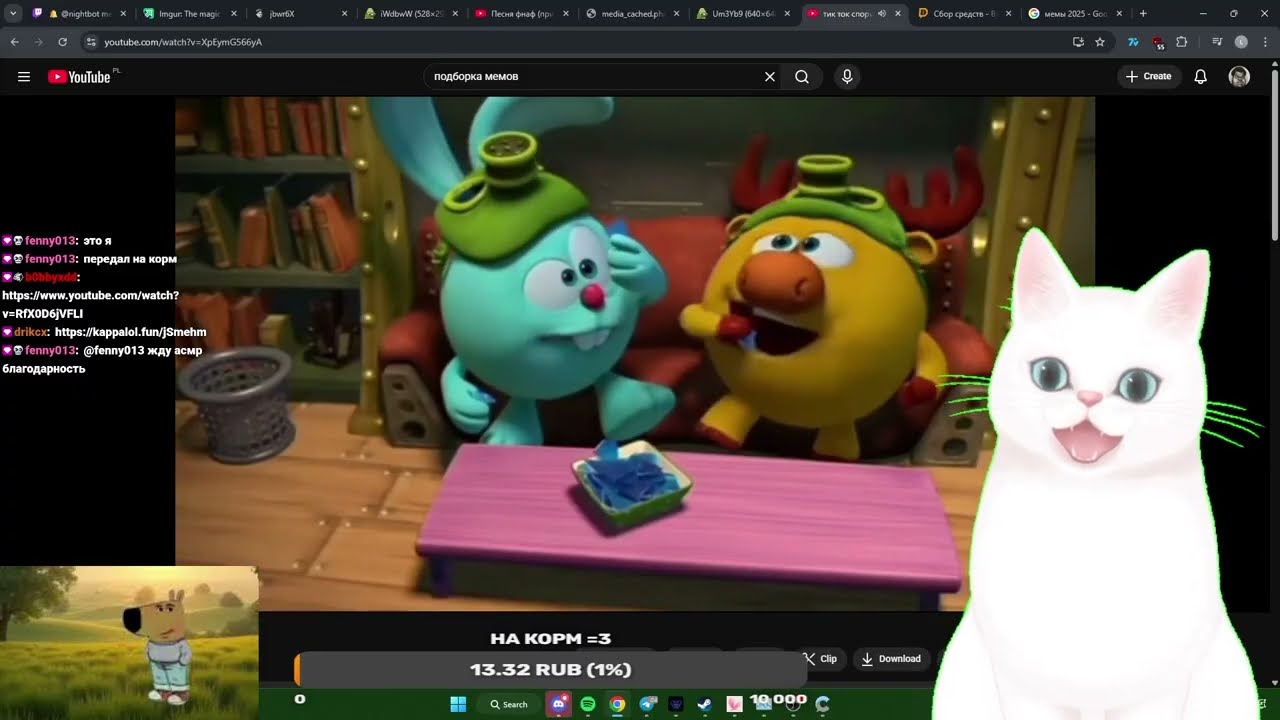The height and width of the screenshot is (720, 1280).
Task: Click the donation goal progress bar
Action: [x=550, y=670]
